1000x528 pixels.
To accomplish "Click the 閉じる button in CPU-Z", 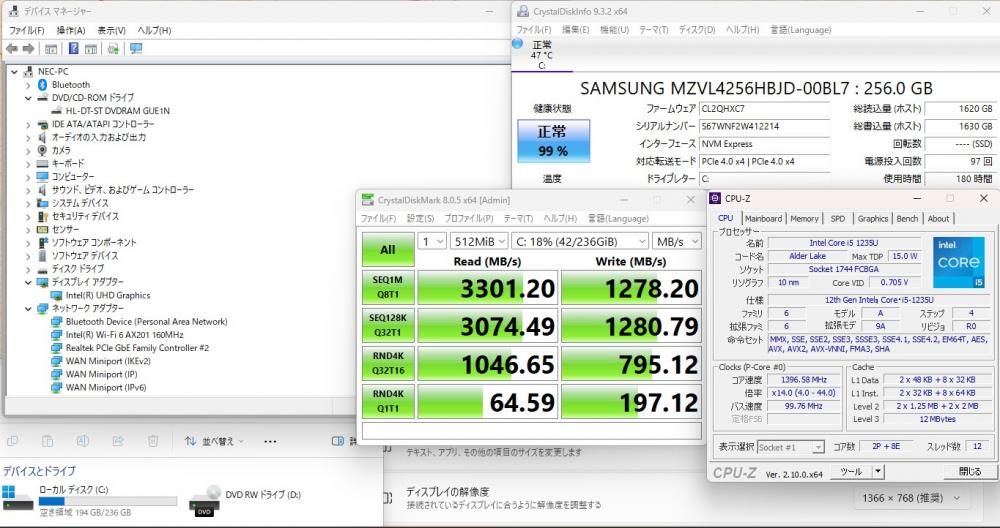I will pos(970,472).
